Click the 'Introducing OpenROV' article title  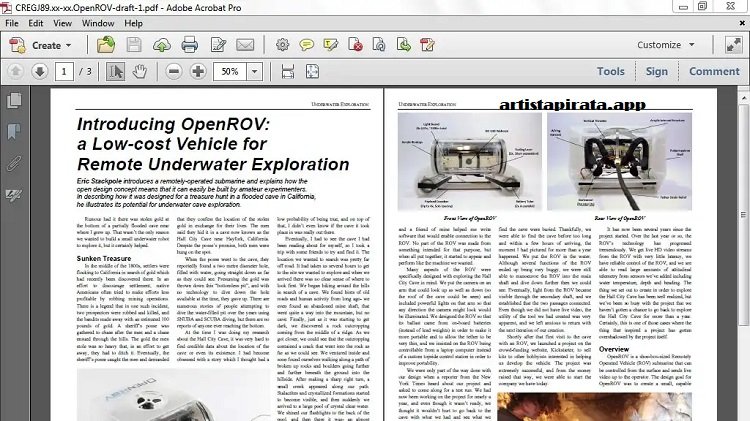pyautogui.click(x=213, y=144)
